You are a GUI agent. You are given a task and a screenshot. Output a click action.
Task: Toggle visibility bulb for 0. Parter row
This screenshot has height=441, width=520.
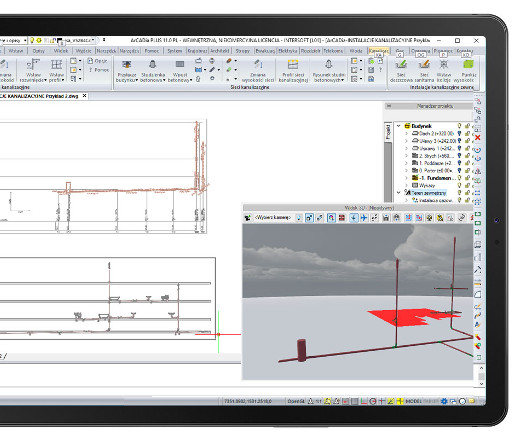(x=459, y=171)
